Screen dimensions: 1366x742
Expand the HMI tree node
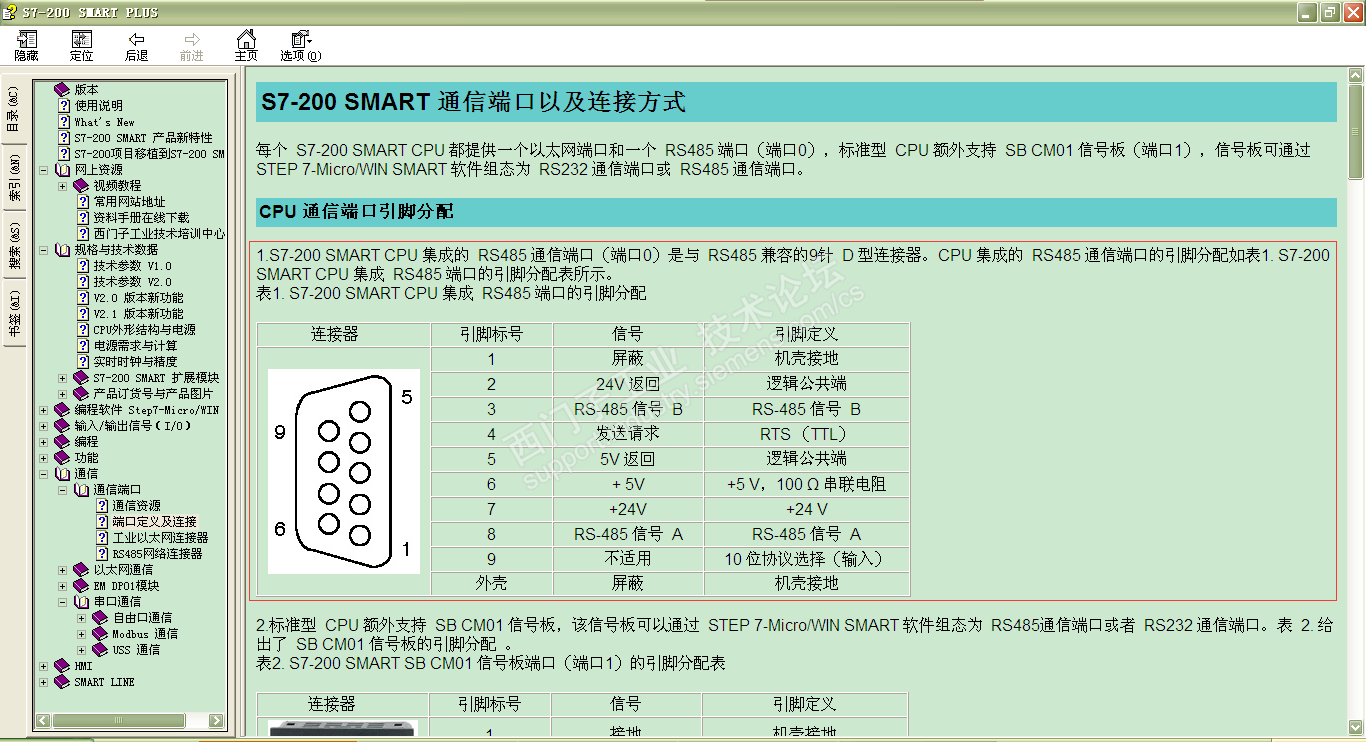pyautogui.click(x=43, y=666)
